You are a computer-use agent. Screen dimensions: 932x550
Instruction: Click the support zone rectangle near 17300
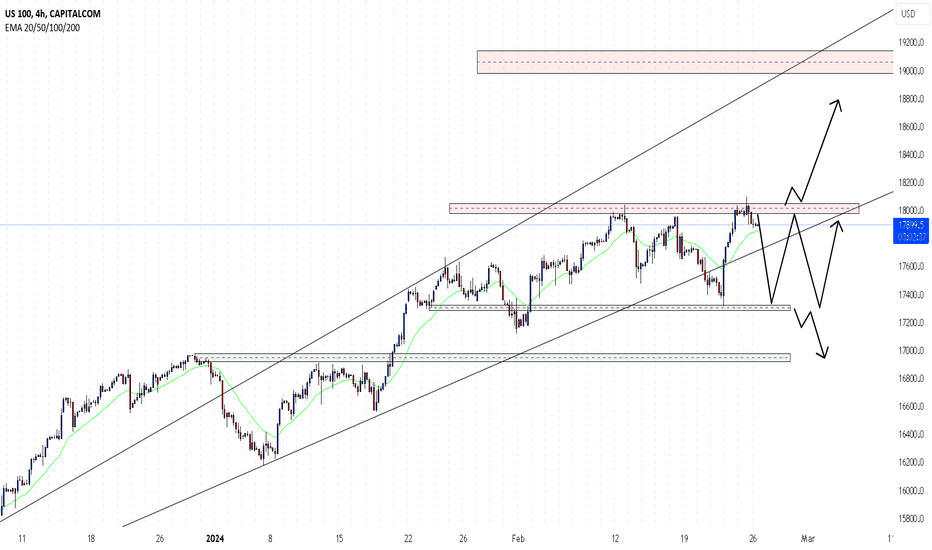610,308
